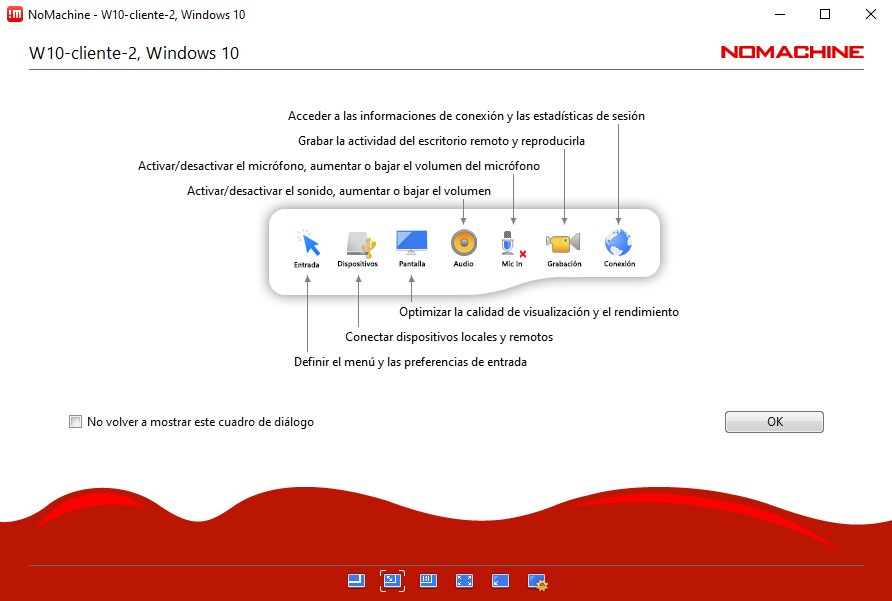Click the Grabación camera icon

click(x=564, y=243)
